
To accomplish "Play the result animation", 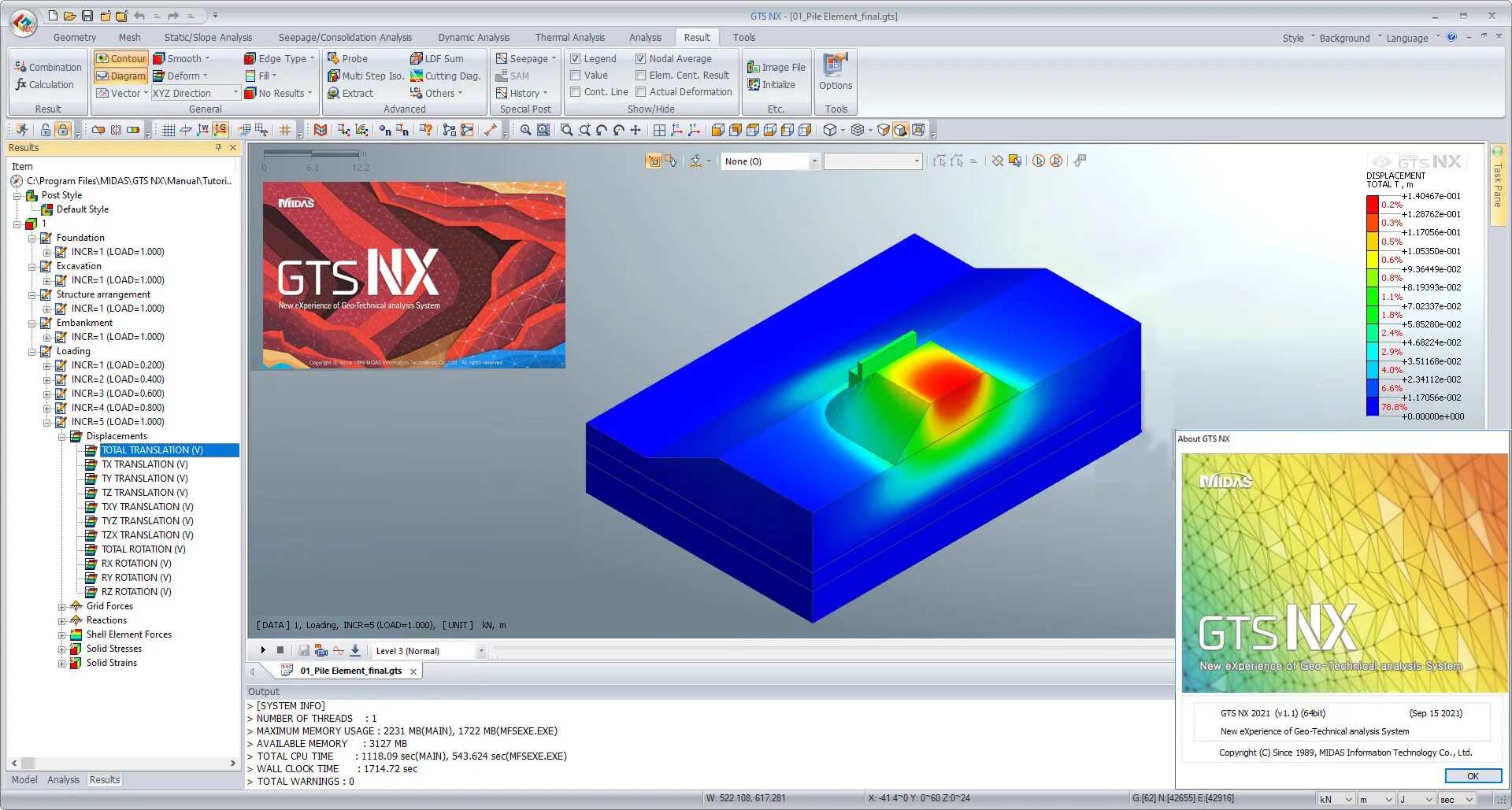I will [263, 650].
